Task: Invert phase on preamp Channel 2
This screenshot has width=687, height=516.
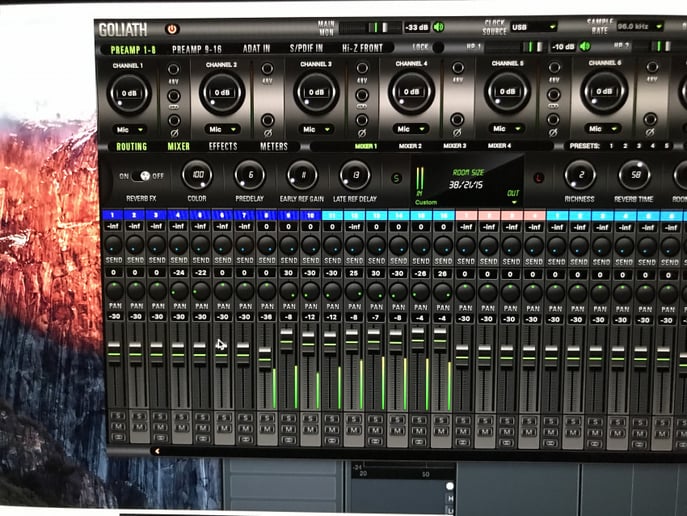Action: pyautogui.click(x=268, y=120)
